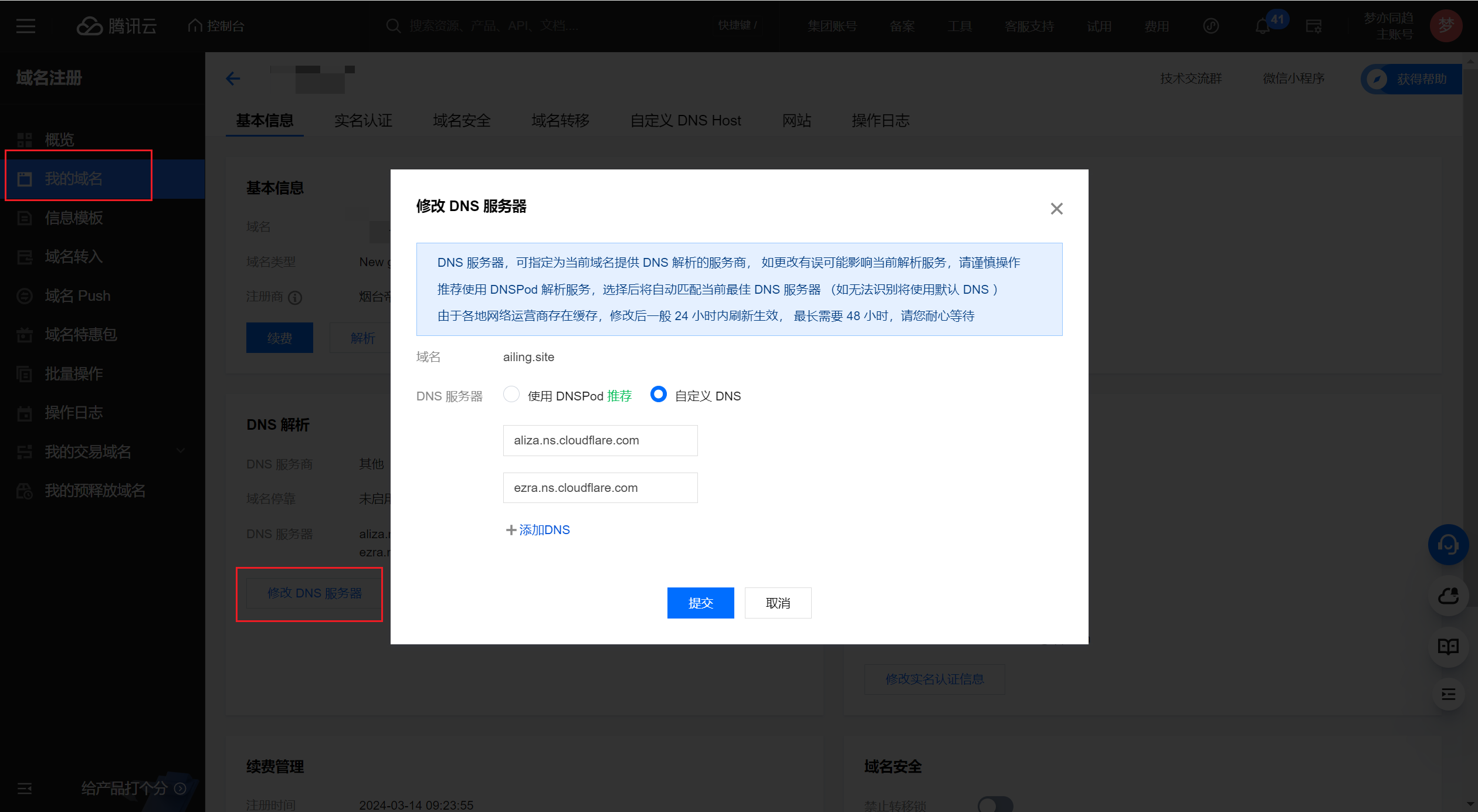Open the billing window icon in top bar
The height and width of the screenshot is (812, 1478).
point(1314,26)
